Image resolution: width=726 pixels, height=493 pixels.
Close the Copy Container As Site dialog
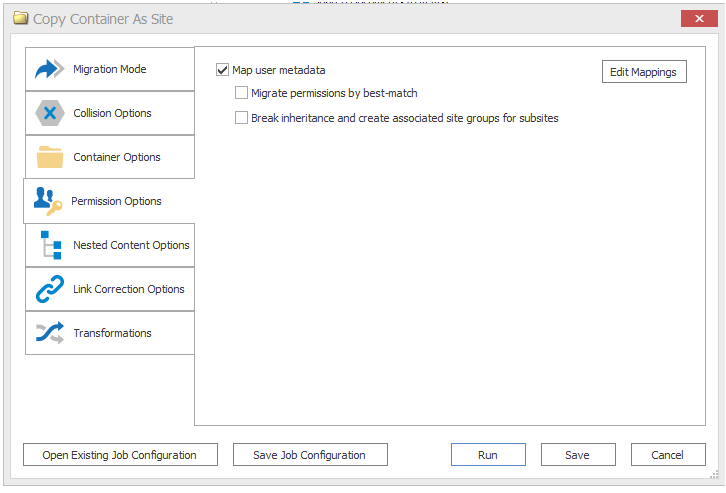coord(696,18)
